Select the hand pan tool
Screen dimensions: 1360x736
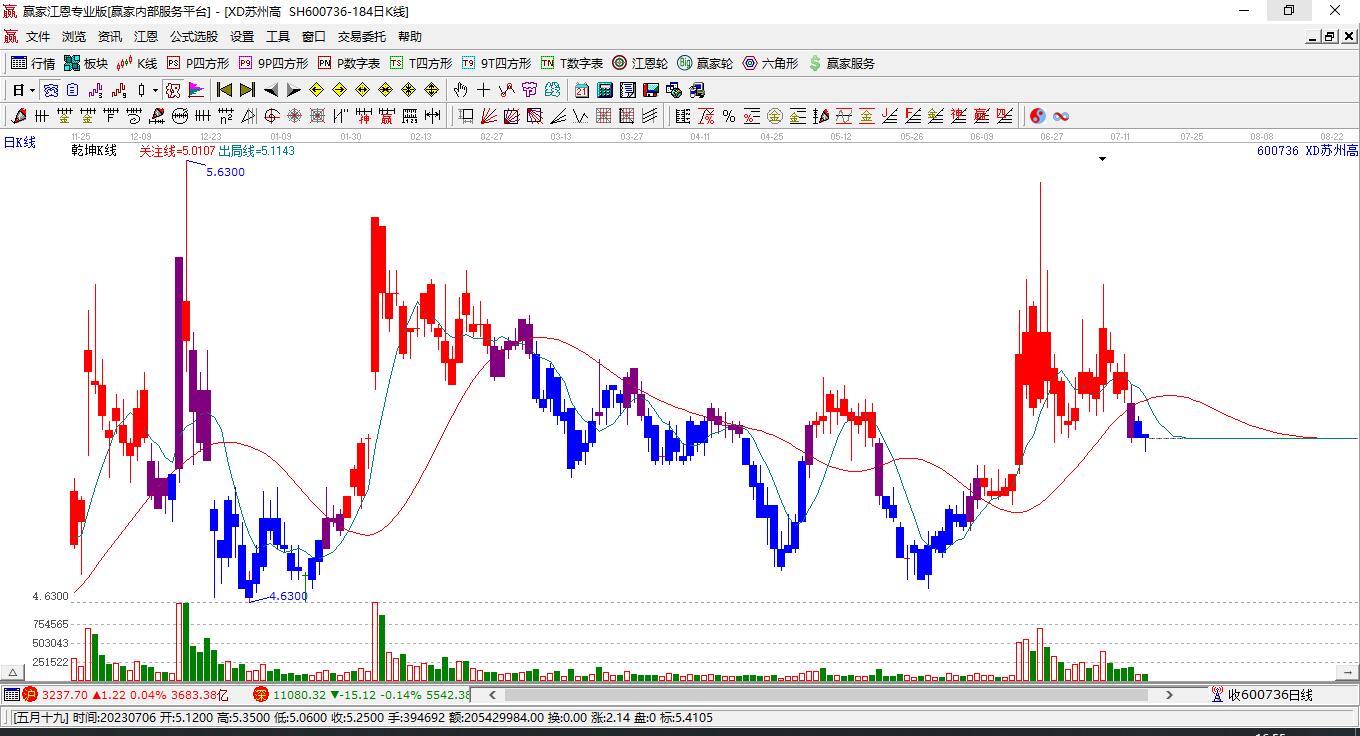tap(460, 90)
